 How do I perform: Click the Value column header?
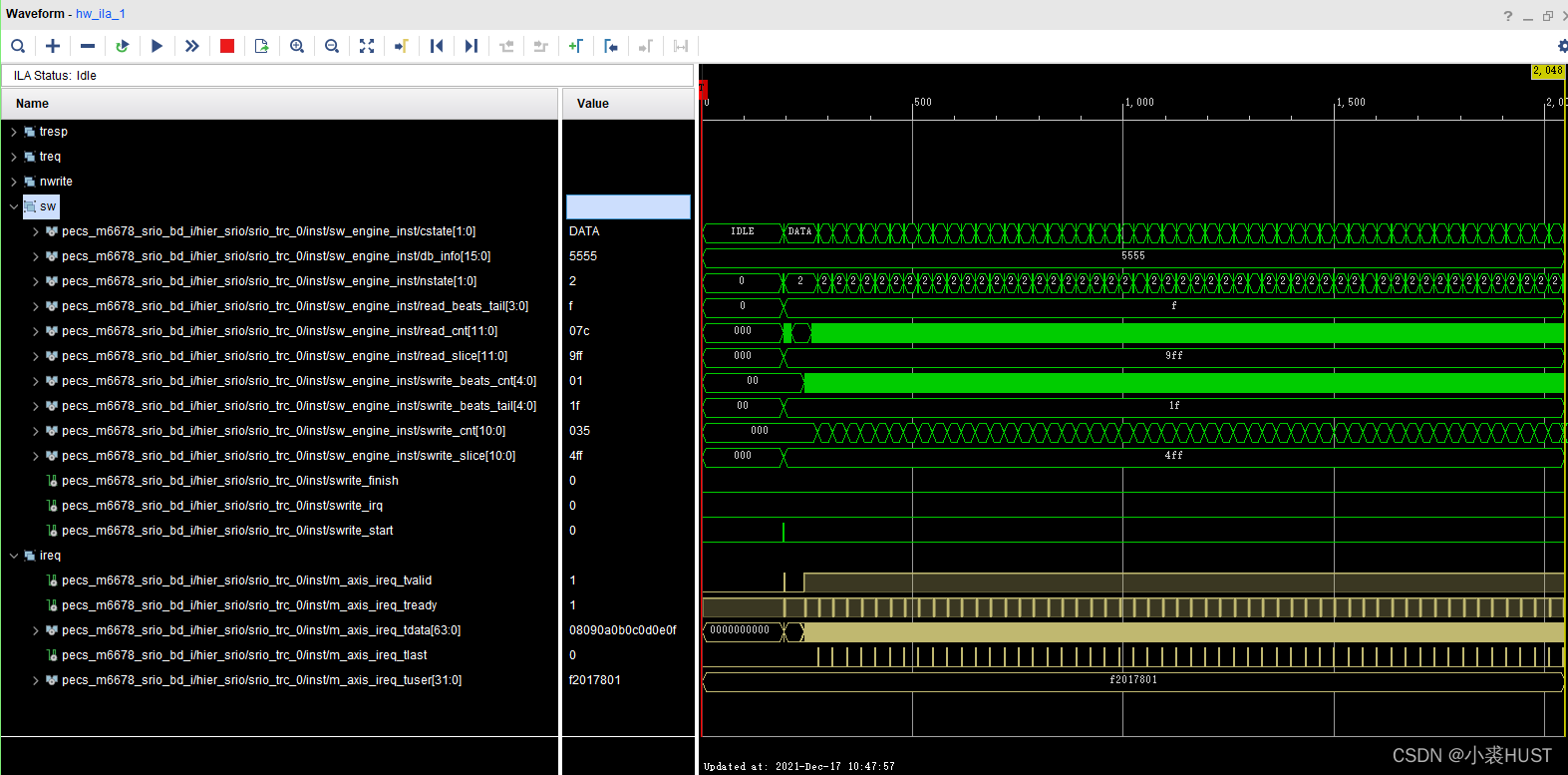pos(628,104)
